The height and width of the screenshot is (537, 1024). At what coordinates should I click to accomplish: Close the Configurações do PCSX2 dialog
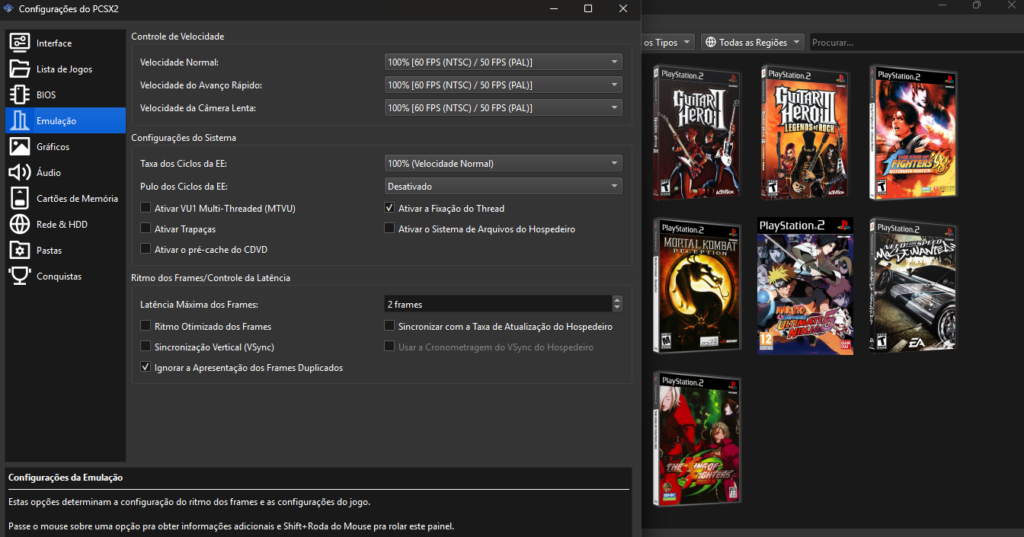[x=623, y=8]
